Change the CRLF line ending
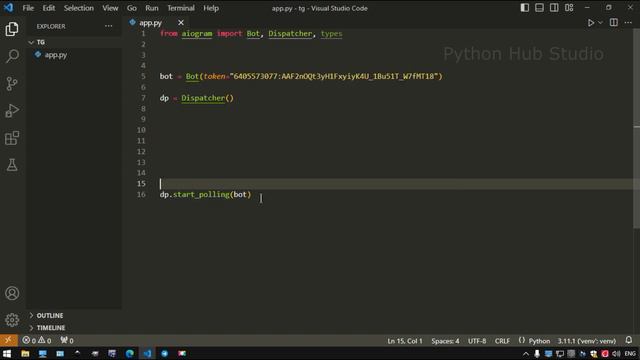 click(x=502, y=341)
